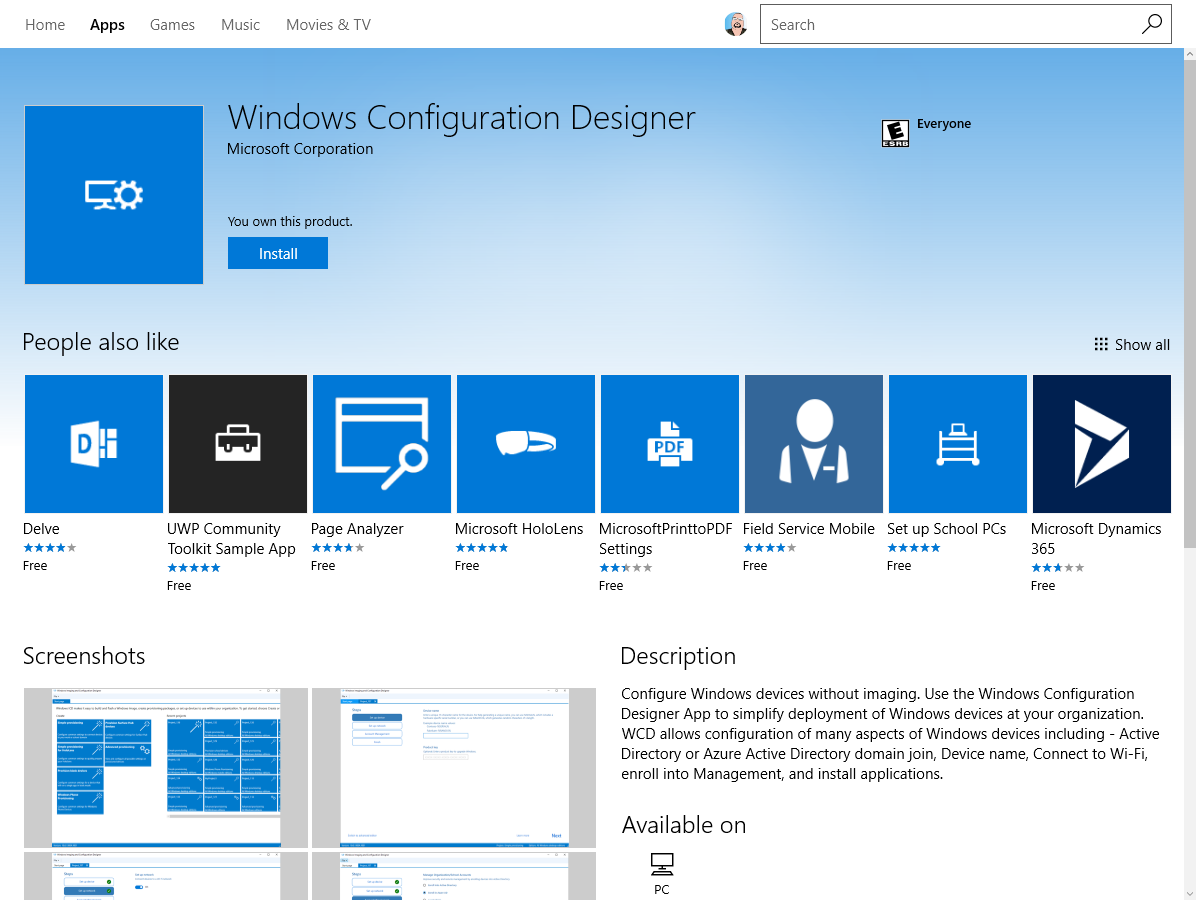Viewport: 1196px width, 900px height.
Task: Open the user account avatar
Action: pyautogui.click(x=735, y=24)
